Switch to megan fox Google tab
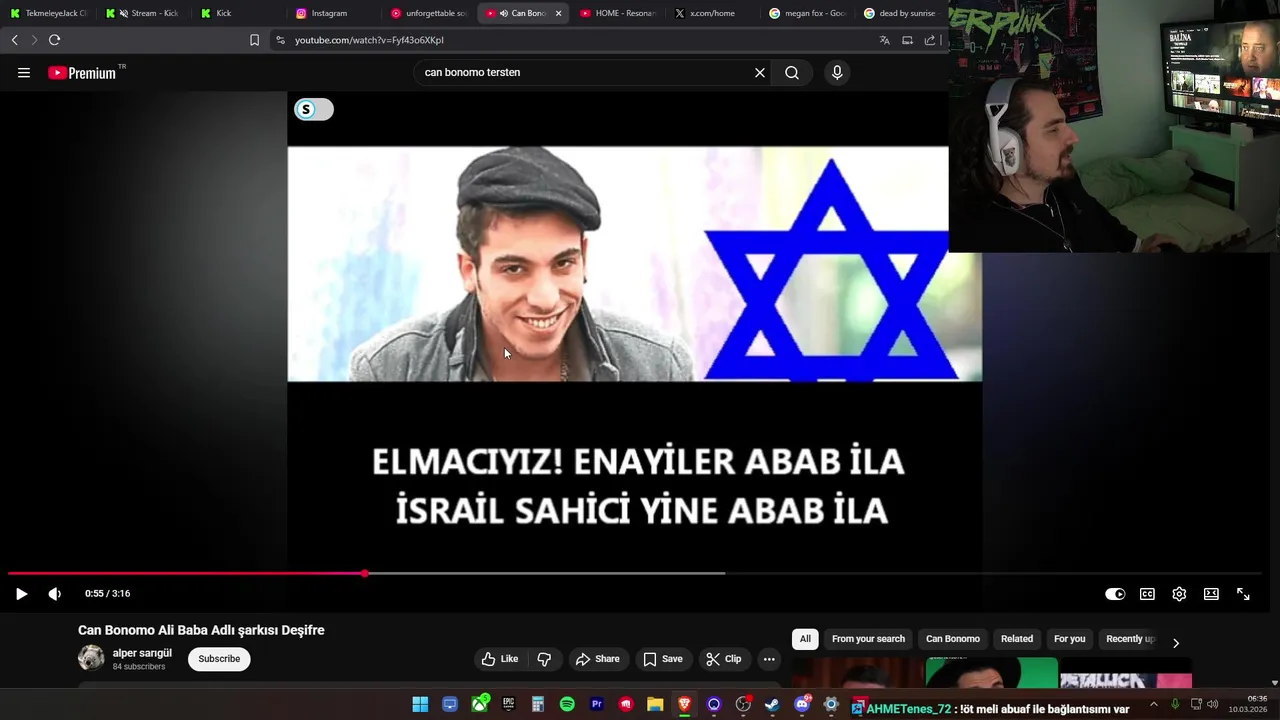 point(808,13)
